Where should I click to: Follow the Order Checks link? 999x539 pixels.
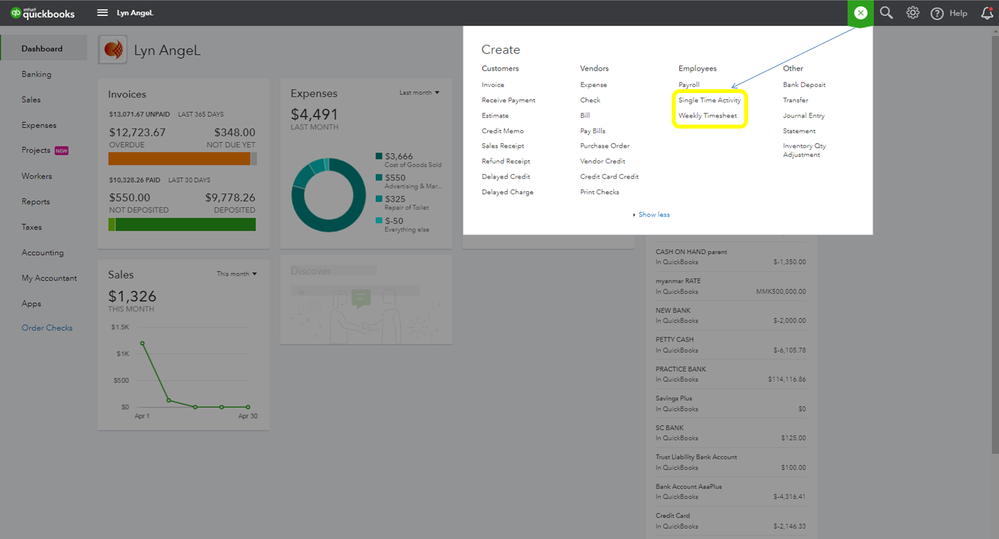pyautogui.click(x=47, y=328)
